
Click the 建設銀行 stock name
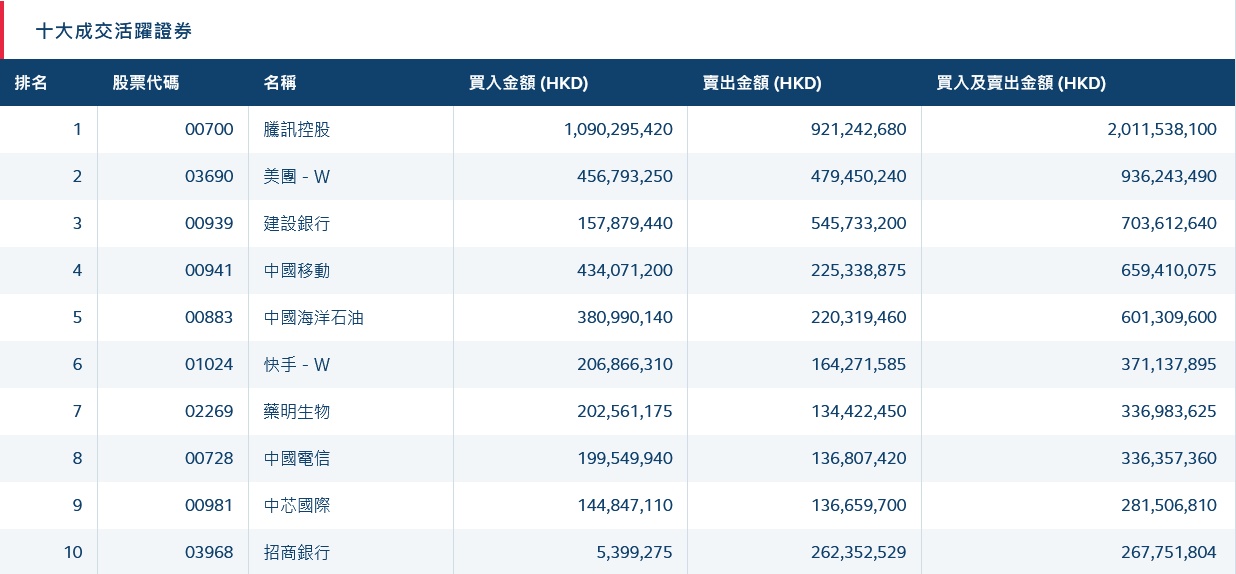(297, 223)
